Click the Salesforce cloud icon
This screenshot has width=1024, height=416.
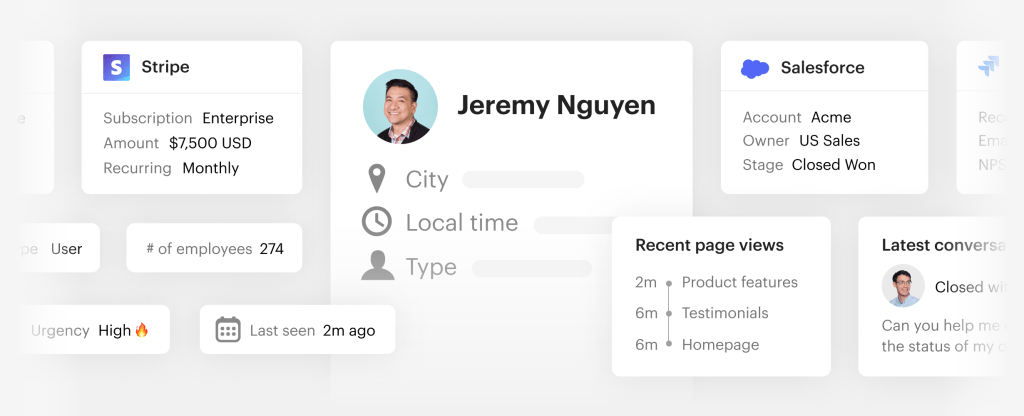[x=755, y=68]
